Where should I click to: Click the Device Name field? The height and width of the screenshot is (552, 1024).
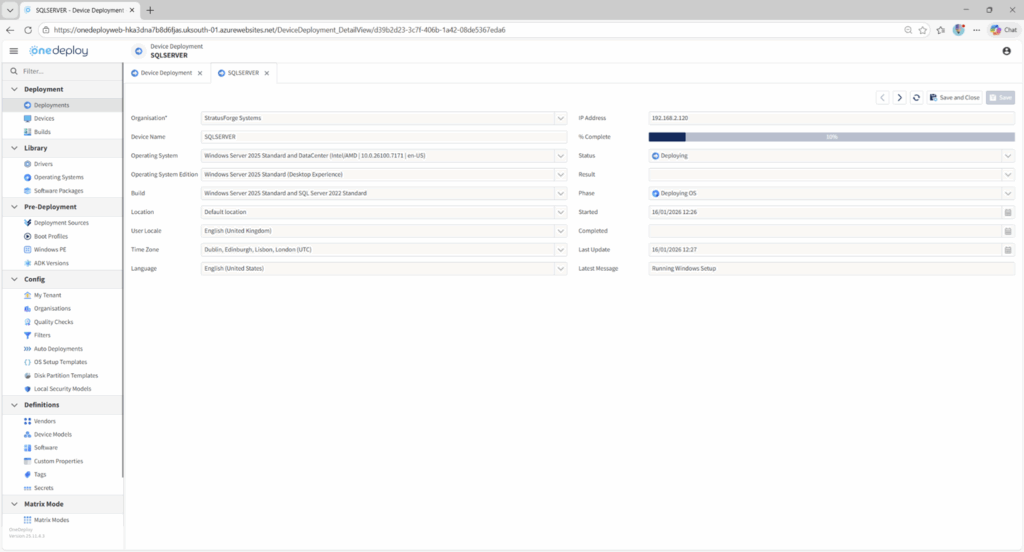(x=383, y=137)
